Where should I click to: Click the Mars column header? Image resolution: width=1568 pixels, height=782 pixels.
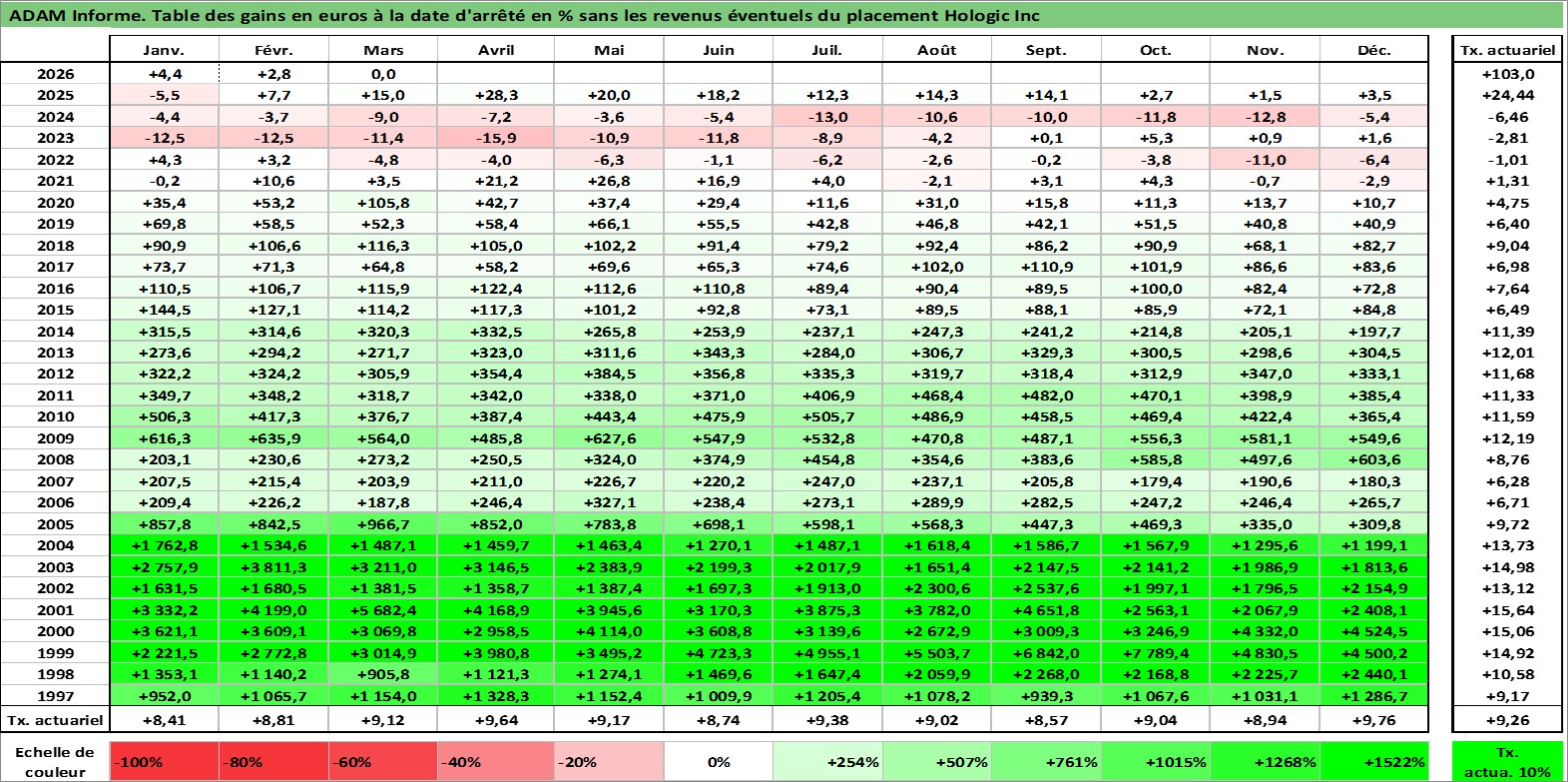[x=383, y=50]
